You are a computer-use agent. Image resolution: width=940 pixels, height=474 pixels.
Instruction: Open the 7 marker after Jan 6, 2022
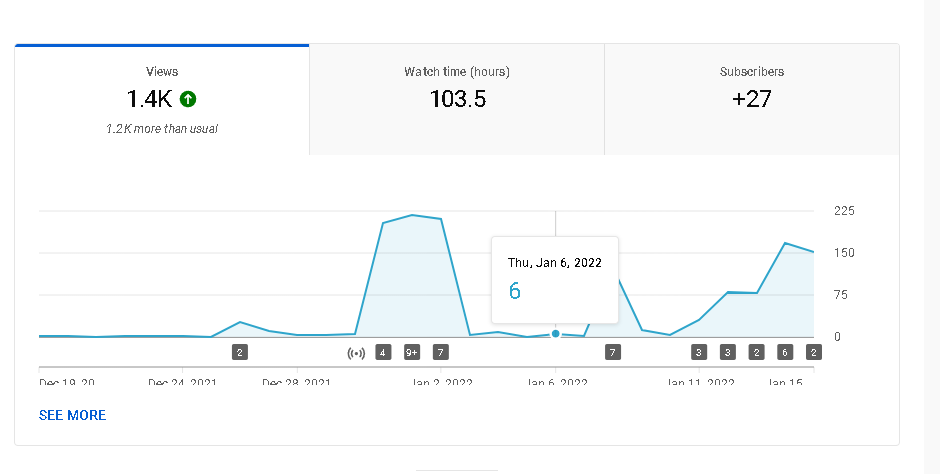point(613,352)
